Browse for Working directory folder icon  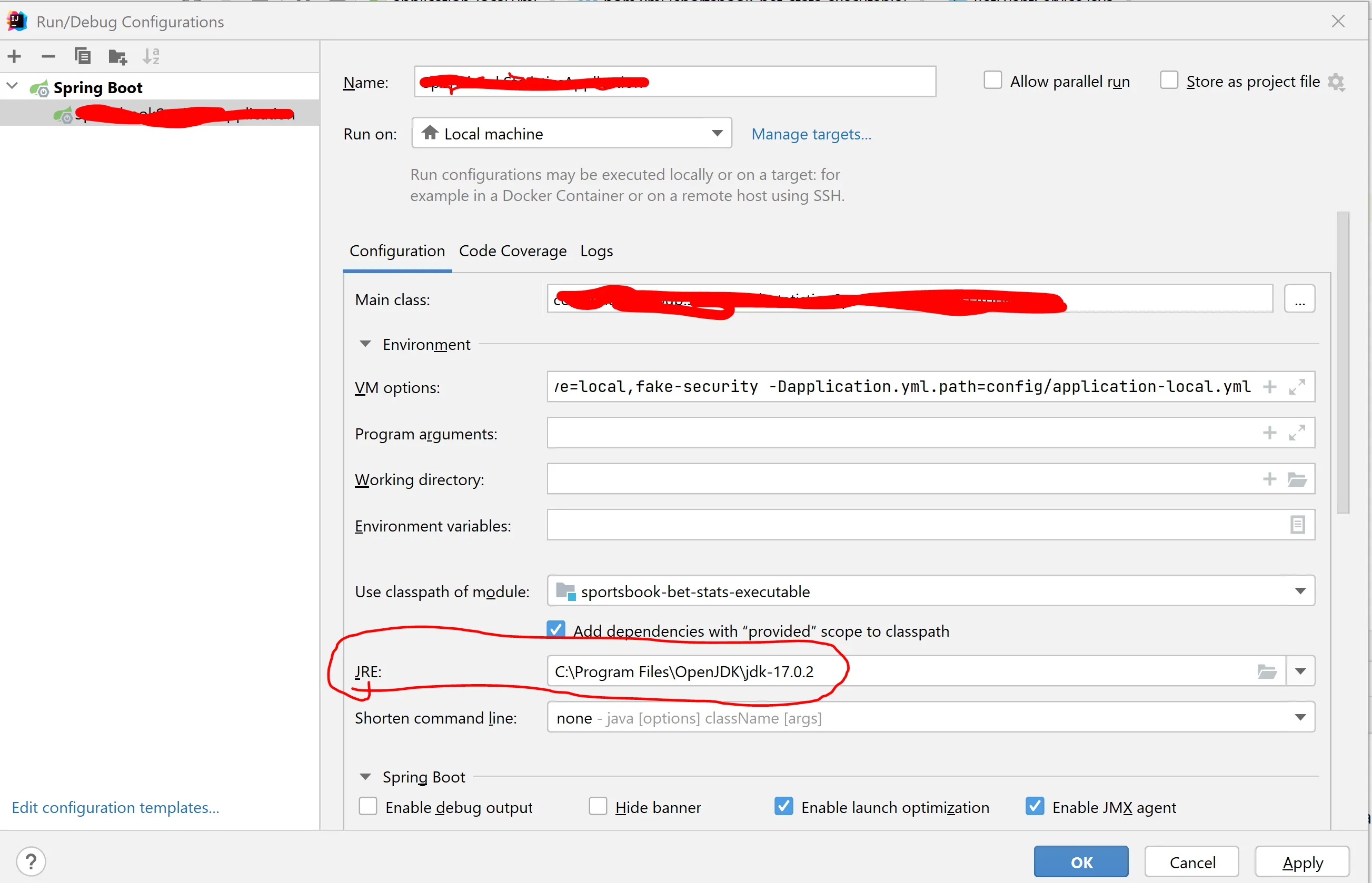[x=1297, y=479]
